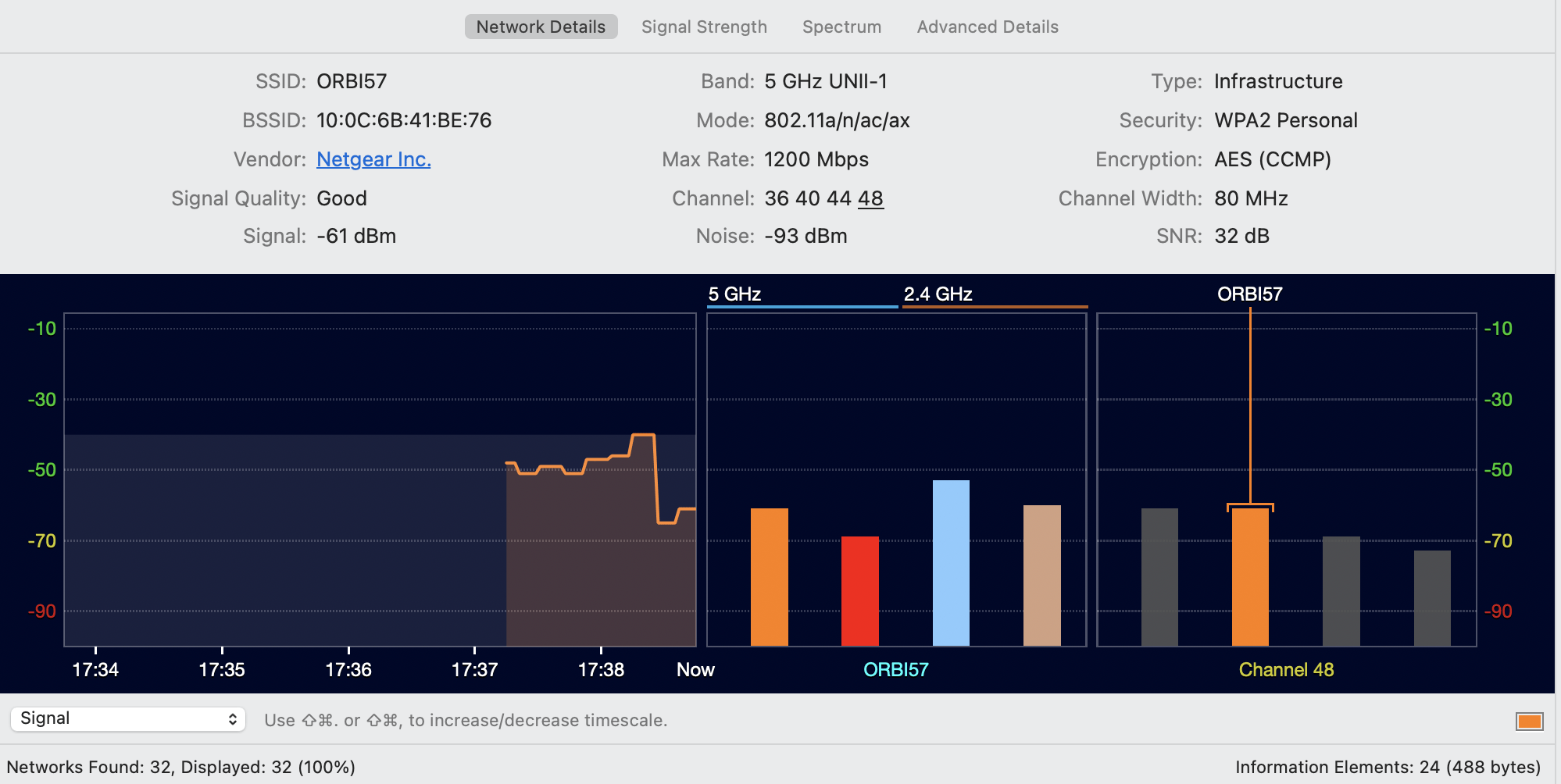The image size is (1561, 784).
Task: Open the Signal metric dropdown
Action: (x=127, y=718)
